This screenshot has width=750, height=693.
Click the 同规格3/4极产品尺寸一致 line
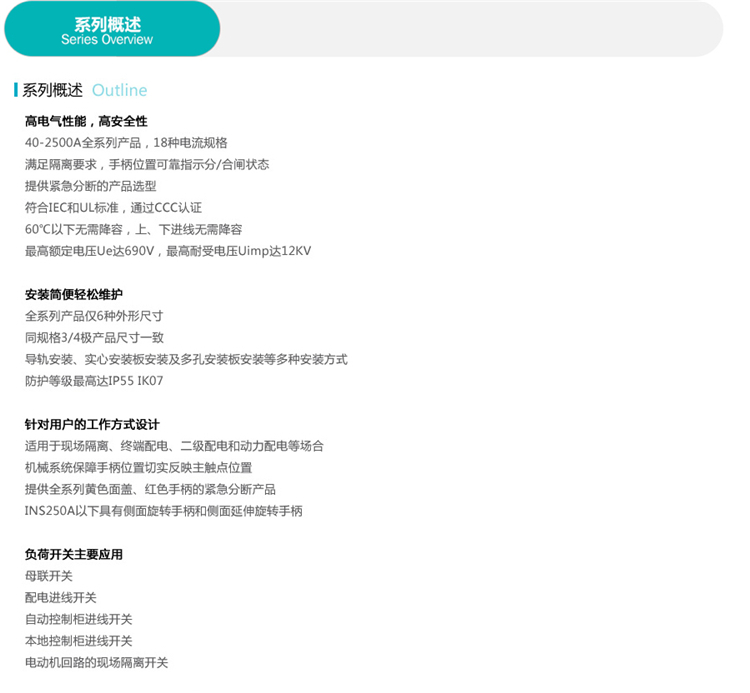point(94,338)
